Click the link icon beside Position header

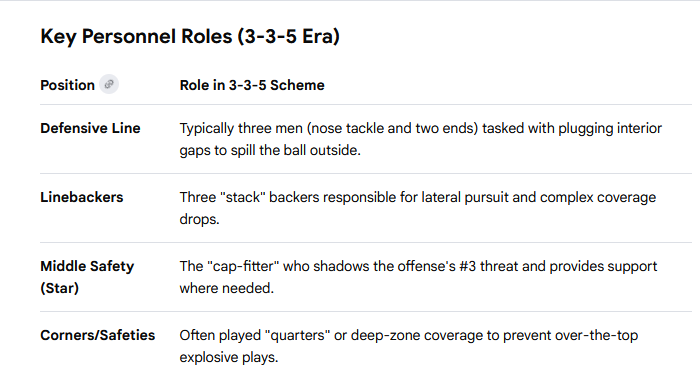pyautogui.click(x=109, y=84)
